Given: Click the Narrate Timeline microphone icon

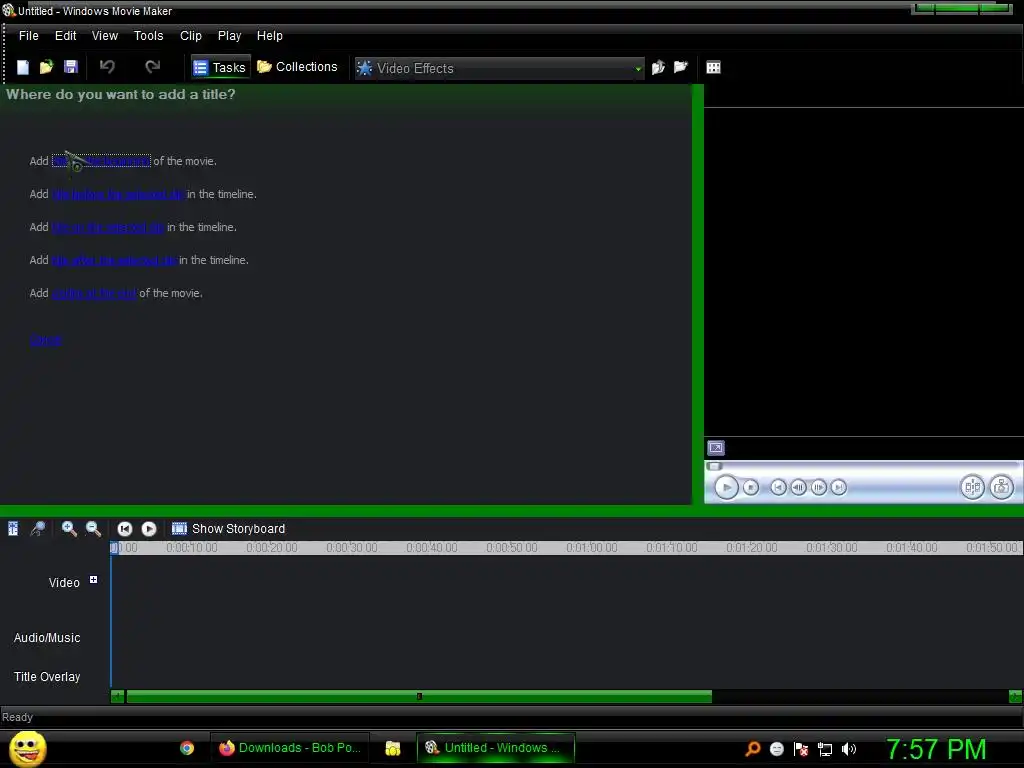Looking at the screenshot, I should (38, 528).
